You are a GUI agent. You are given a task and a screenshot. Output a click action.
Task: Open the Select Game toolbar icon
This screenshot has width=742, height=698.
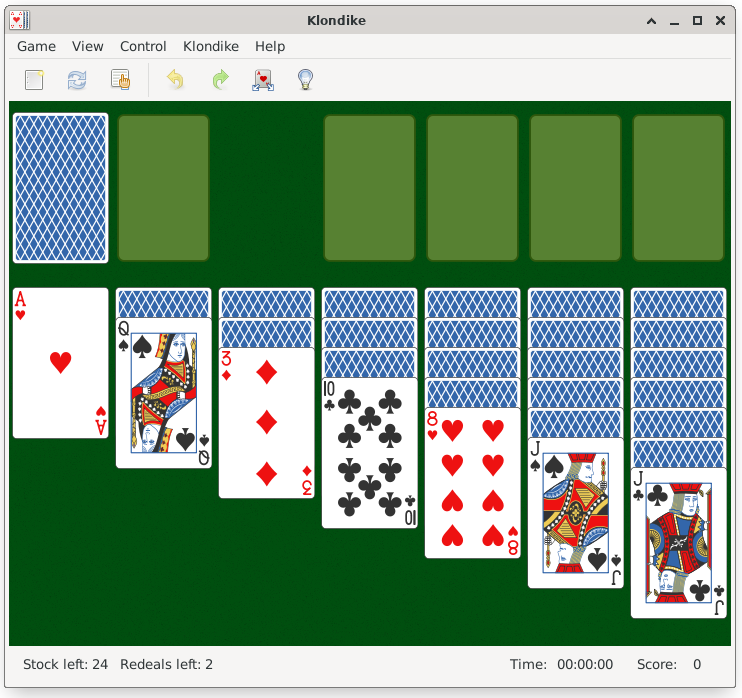[x=120, y=80]
